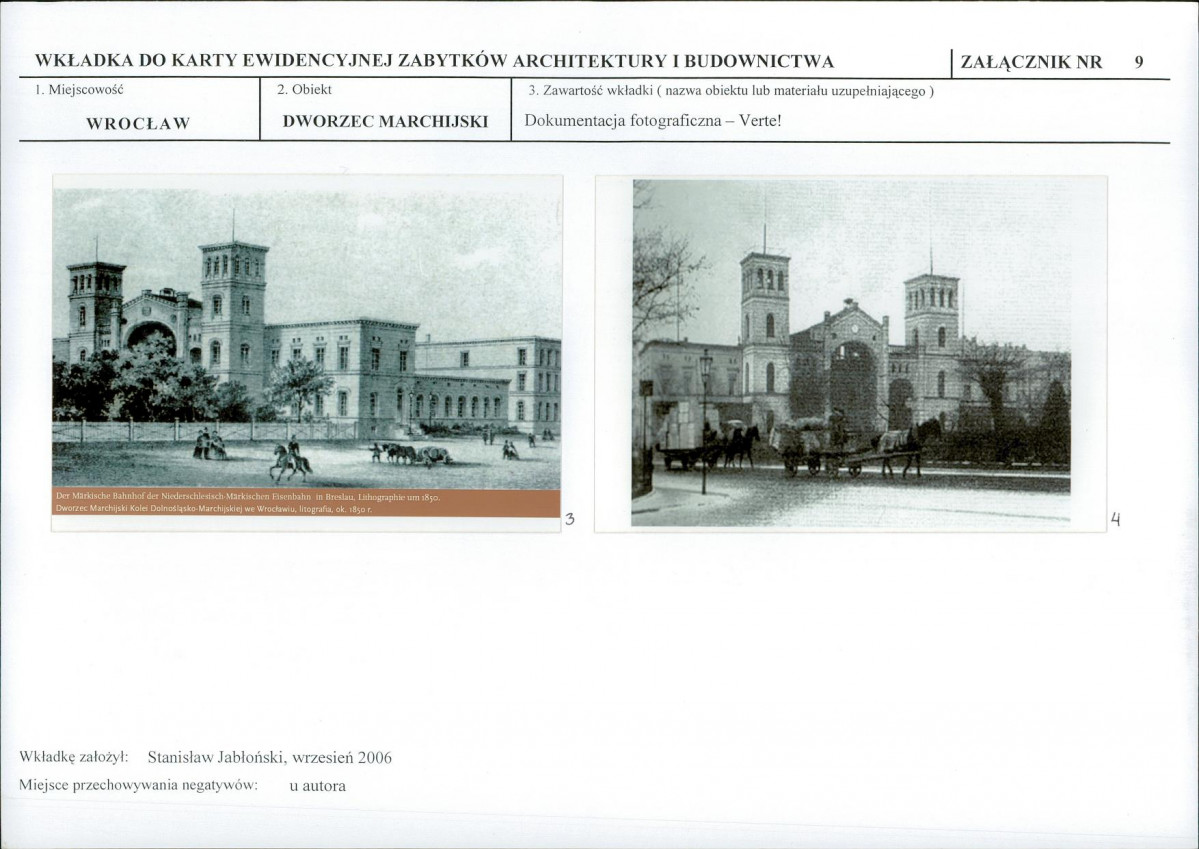Screen dimensions: 1199x849
Task: Open the photograph with the horse carts
Action: 851,353
